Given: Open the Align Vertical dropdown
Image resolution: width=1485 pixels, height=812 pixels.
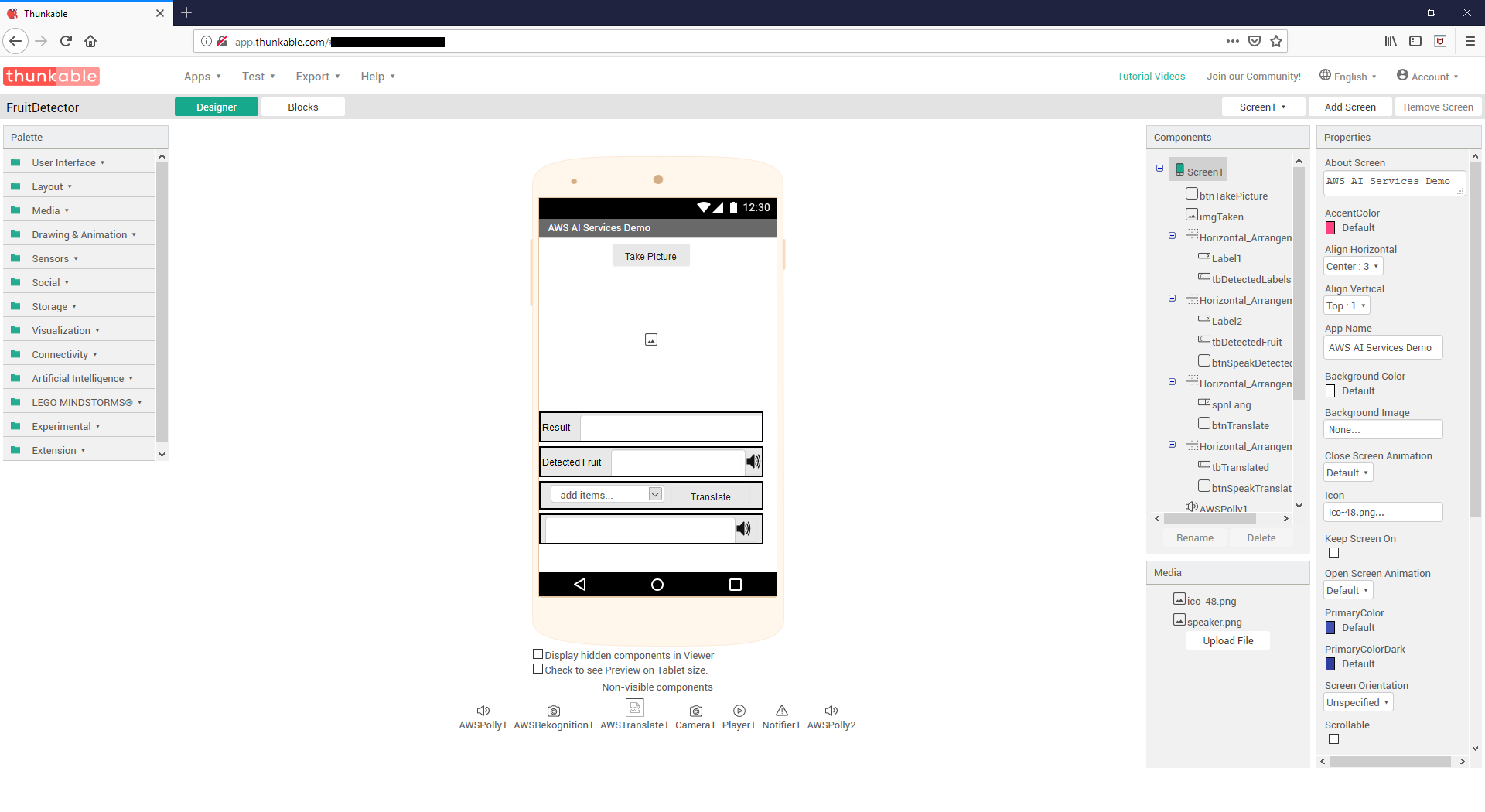Looking at the screenshot, I should [1347, 305].
